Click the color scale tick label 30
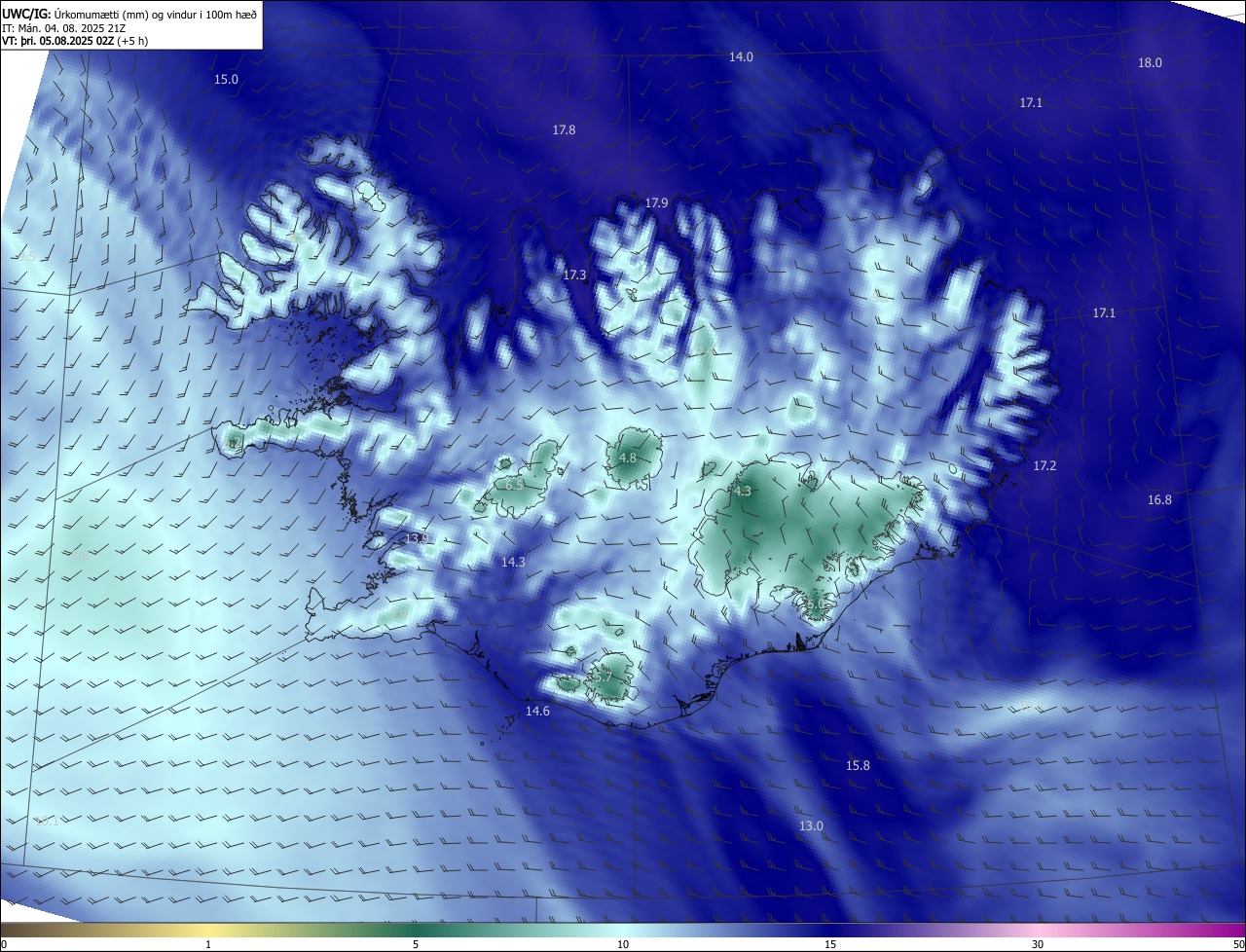The height and width of the screenshot is (952, 1246). click(x=1038, y=945)
